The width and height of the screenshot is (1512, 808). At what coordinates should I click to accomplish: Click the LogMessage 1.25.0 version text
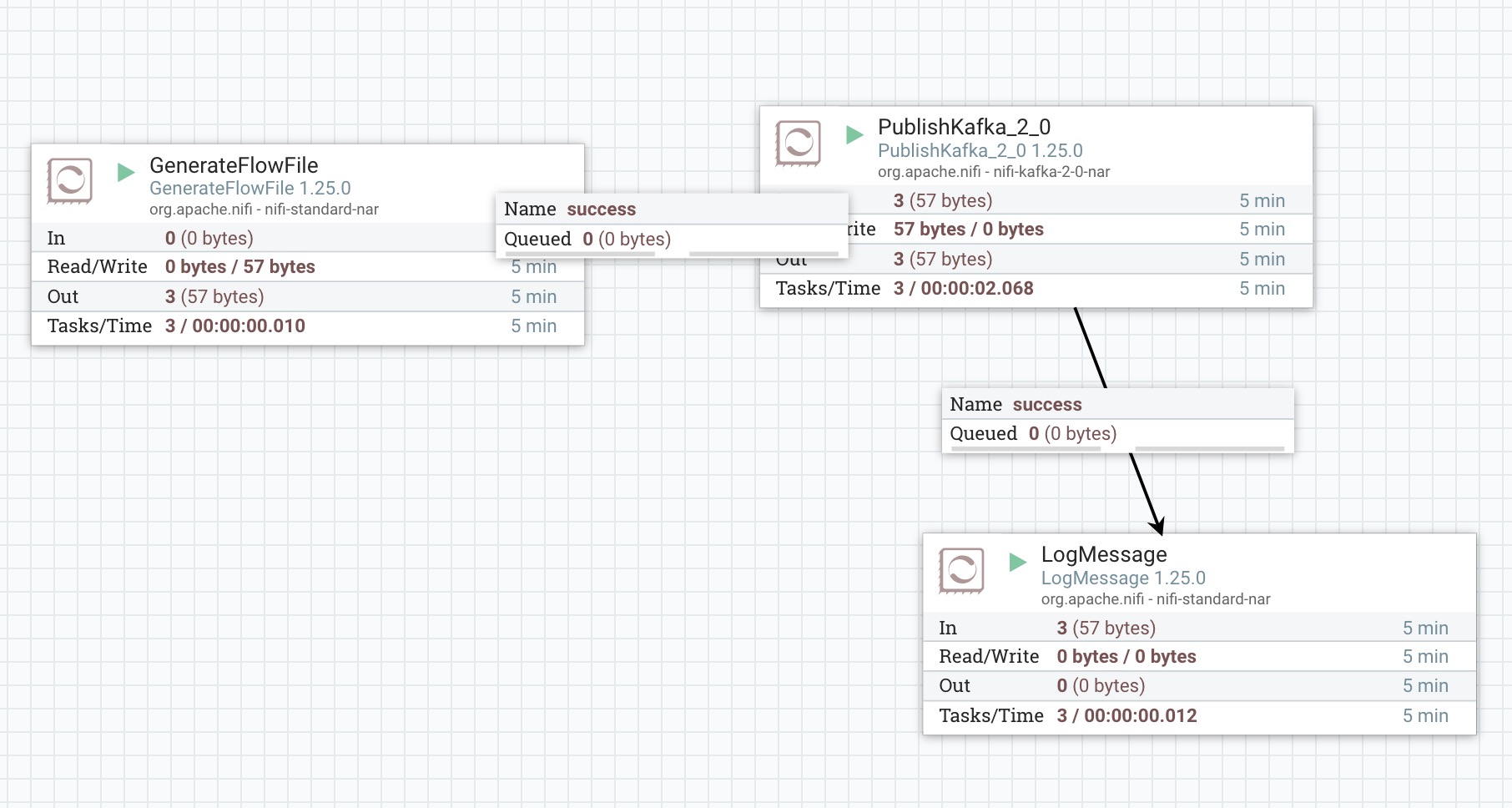[x=1123, y=578]
